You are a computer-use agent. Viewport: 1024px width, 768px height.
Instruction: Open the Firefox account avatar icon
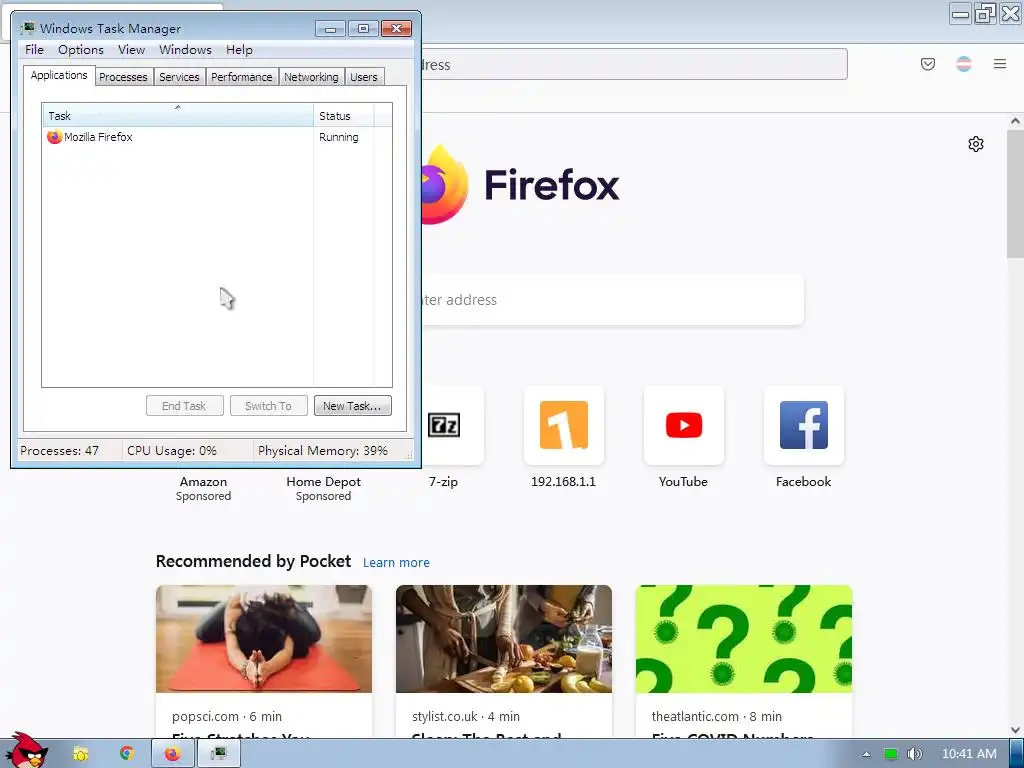coord(963,64)
